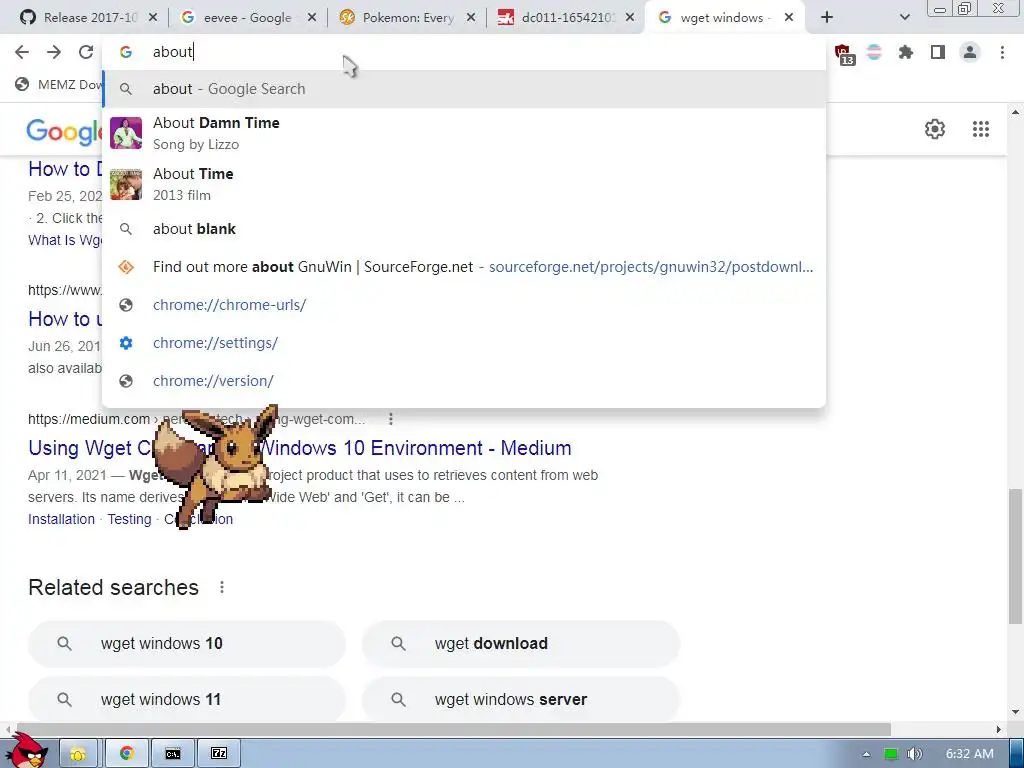
Task: Click the browser forward arrow
Action: [54, 52]
